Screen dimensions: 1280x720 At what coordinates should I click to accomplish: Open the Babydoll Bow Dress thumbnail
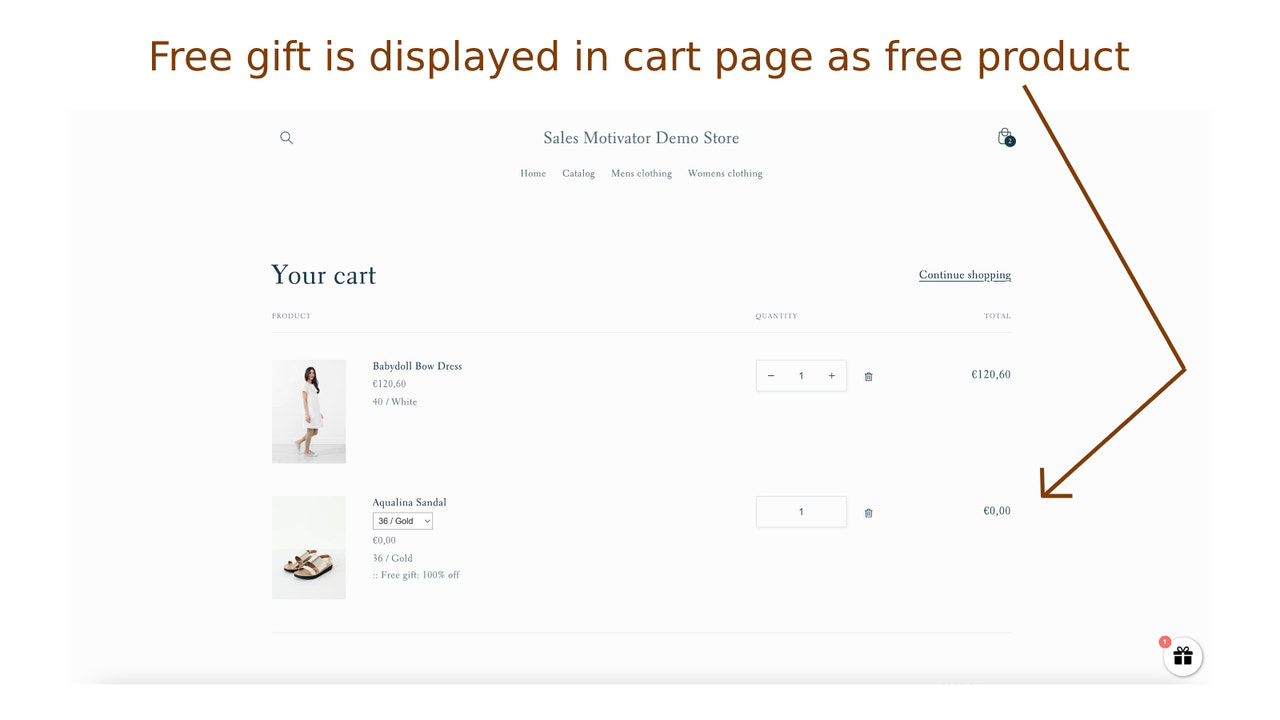308,411
